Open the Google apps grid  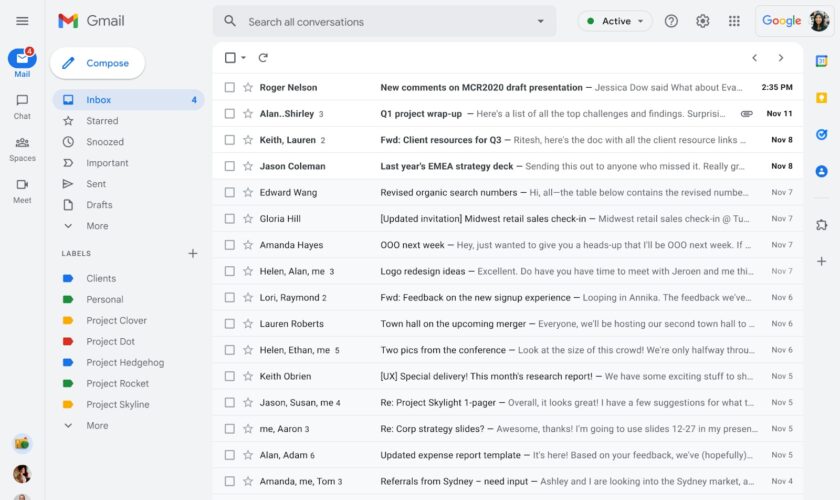point(734,21)
